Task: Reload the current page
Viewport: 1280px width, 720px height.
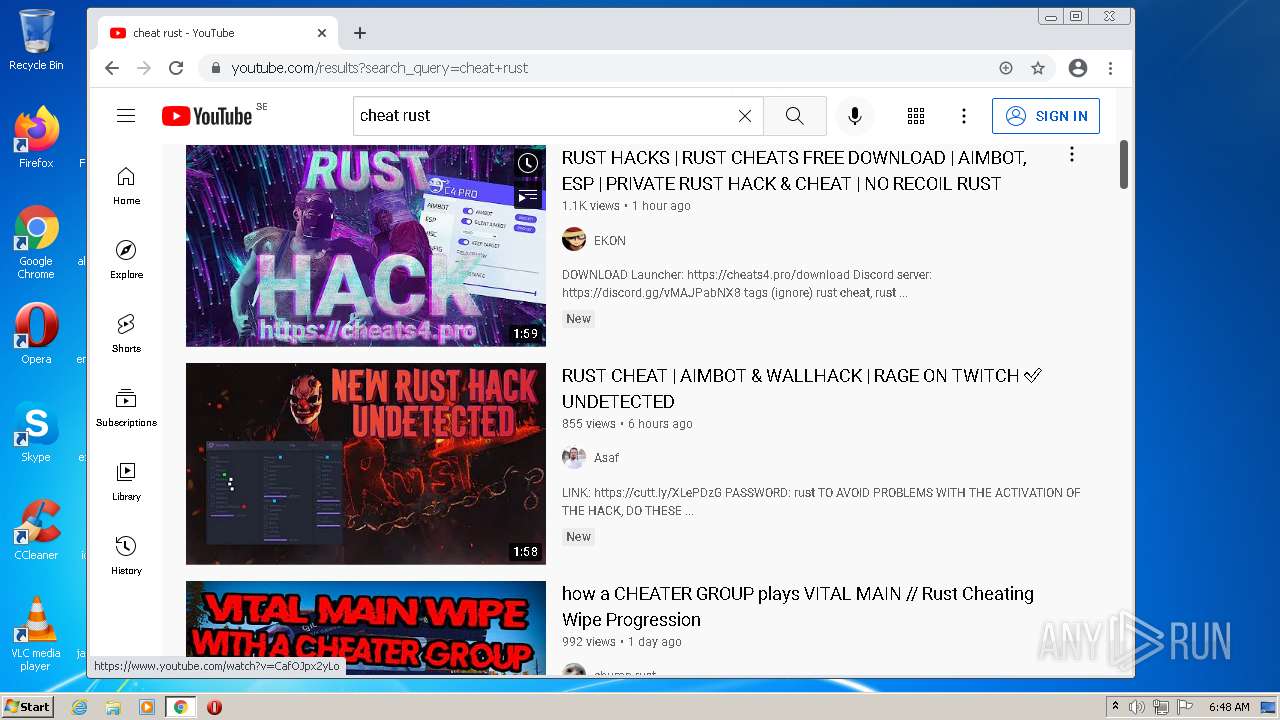Action: pos(176,68)
